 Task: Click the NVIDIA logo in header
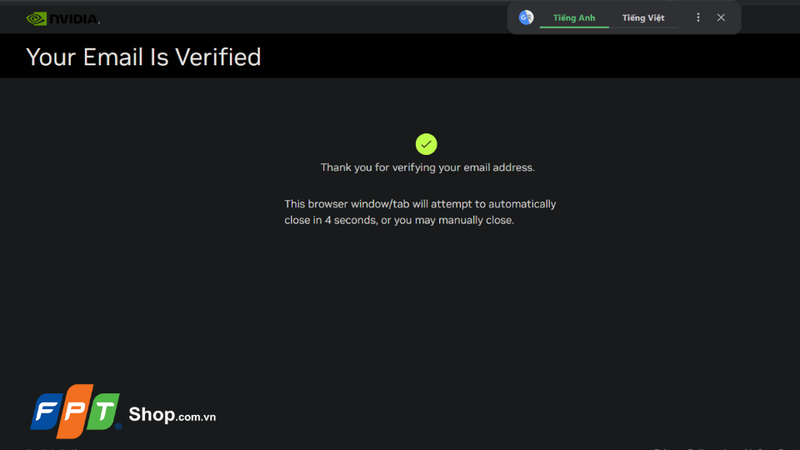click(x=63, y=19)
